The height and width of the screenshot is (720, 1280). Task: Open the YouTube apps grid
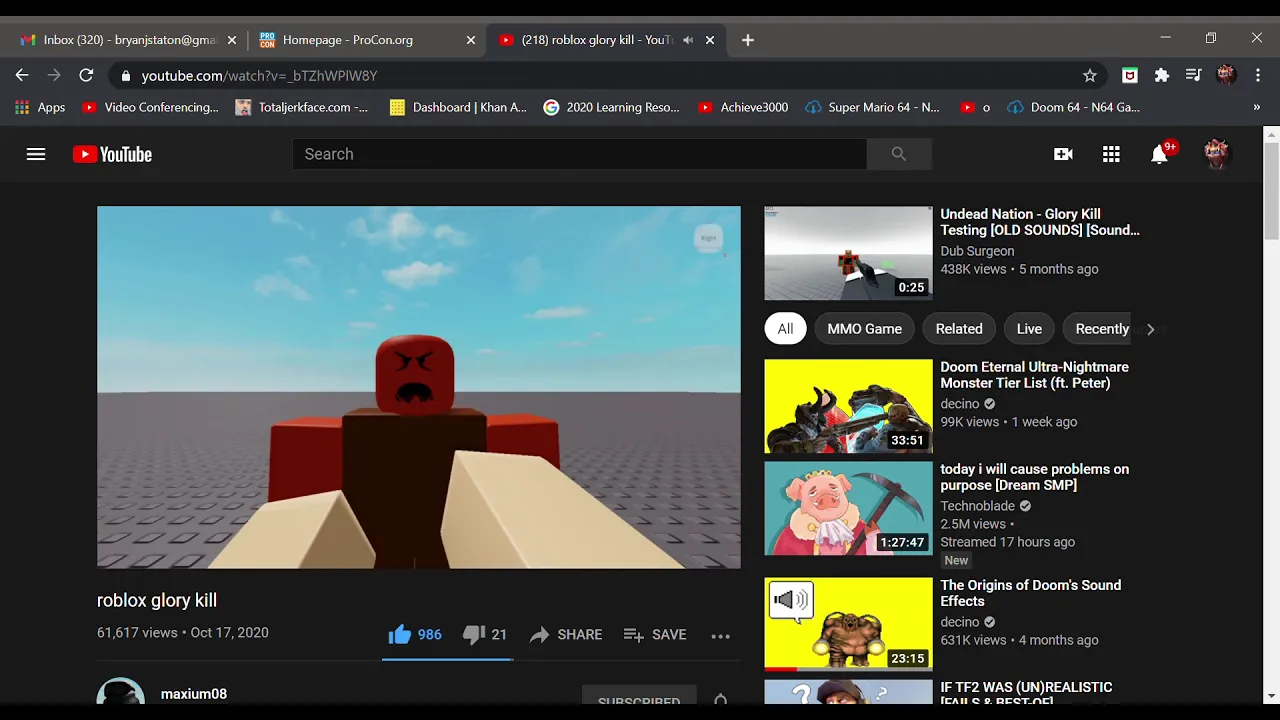(x=1111, y=154)
